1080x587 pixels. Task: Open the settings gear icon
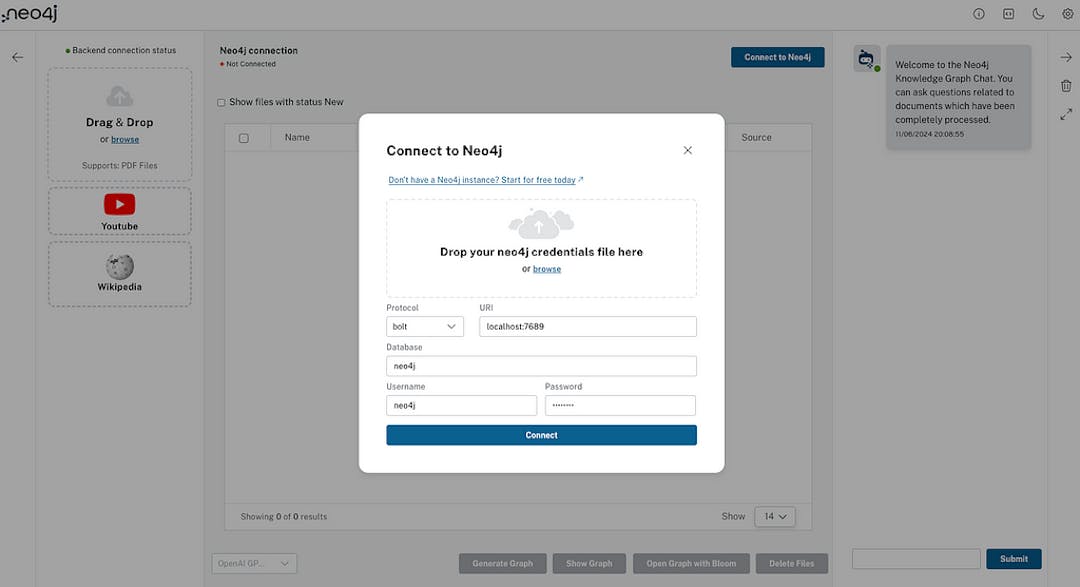(x=1067, y=13)
